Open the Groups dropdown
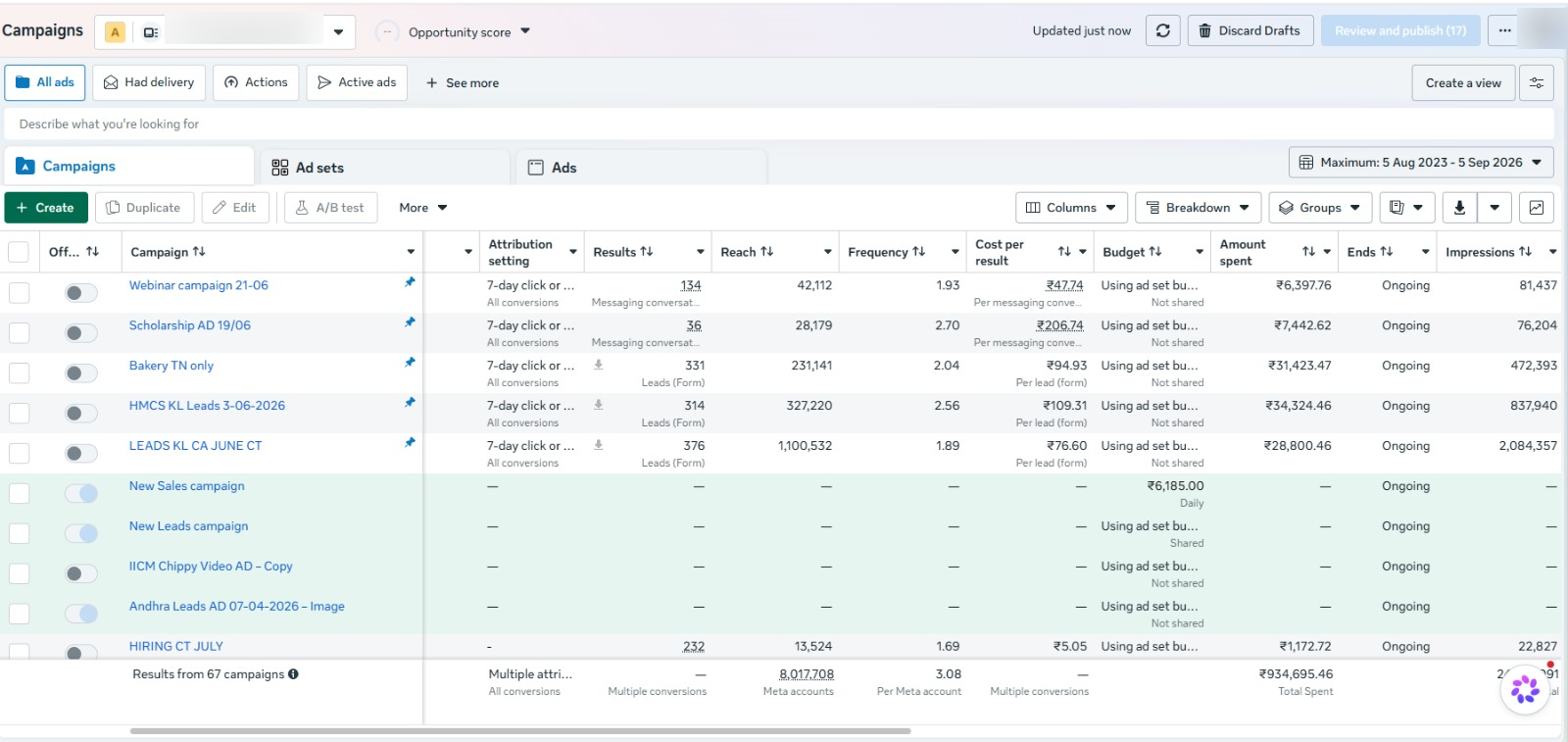1568x742 pixels. (1320, 208)
